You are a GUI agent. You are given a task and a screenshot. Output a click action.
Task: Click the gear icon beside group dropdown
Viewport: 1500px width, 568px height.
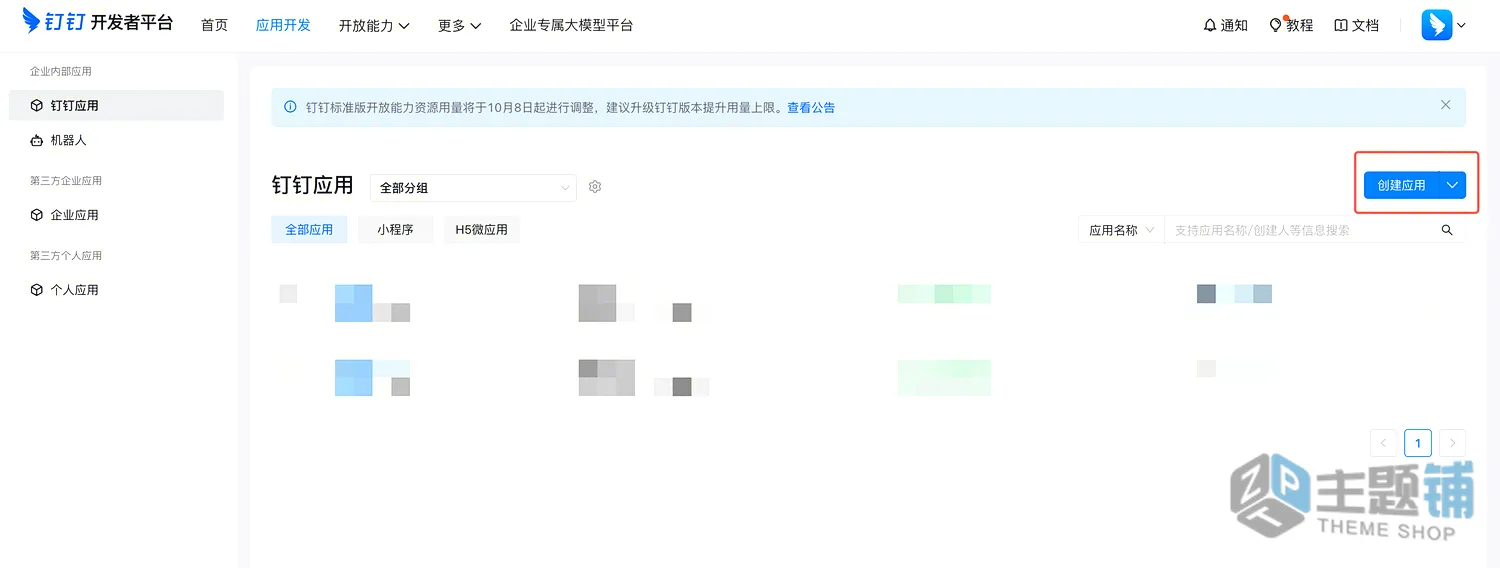[x=595, y=187]
